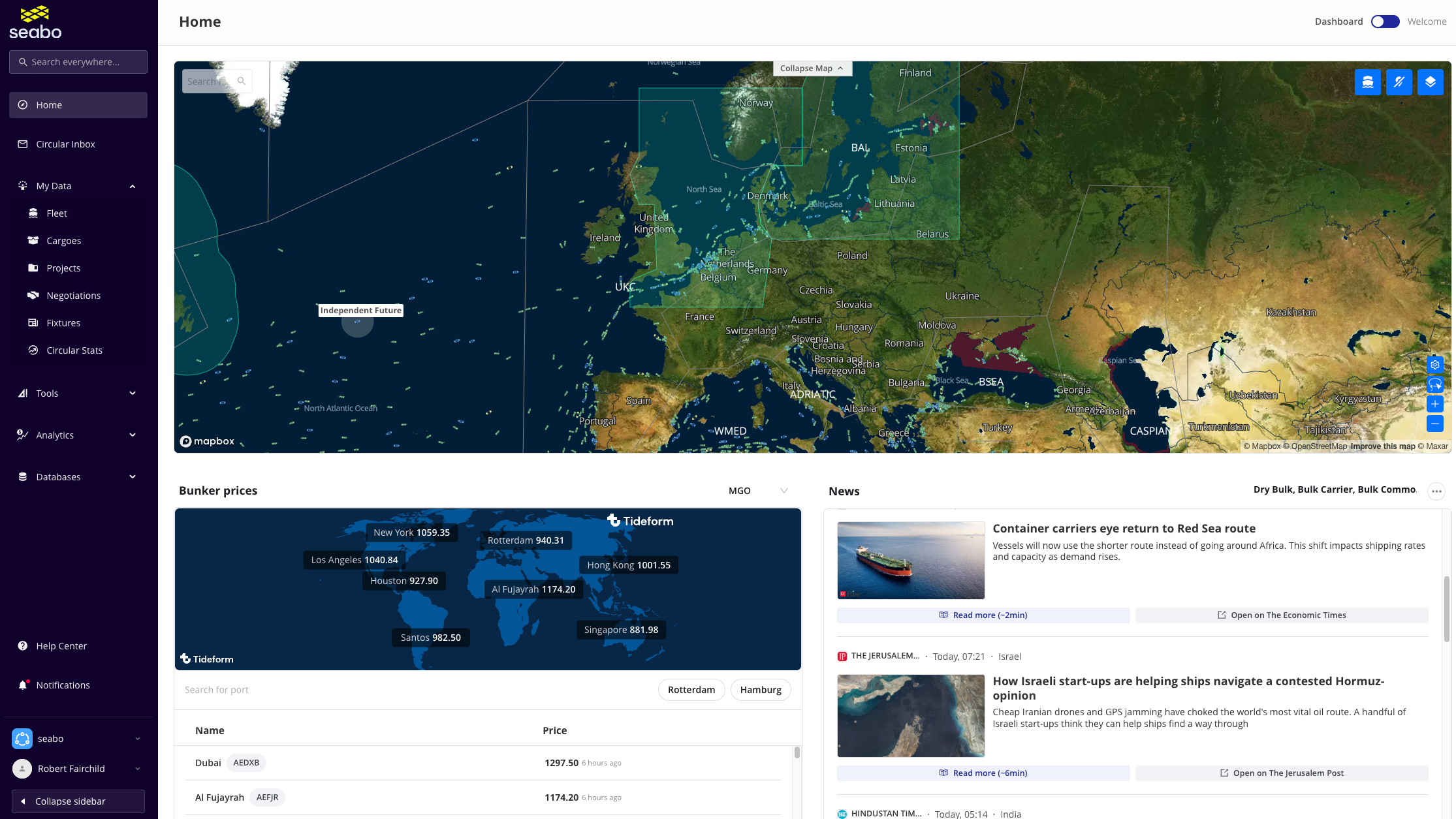Click the mapbox logo

point(207,441)
